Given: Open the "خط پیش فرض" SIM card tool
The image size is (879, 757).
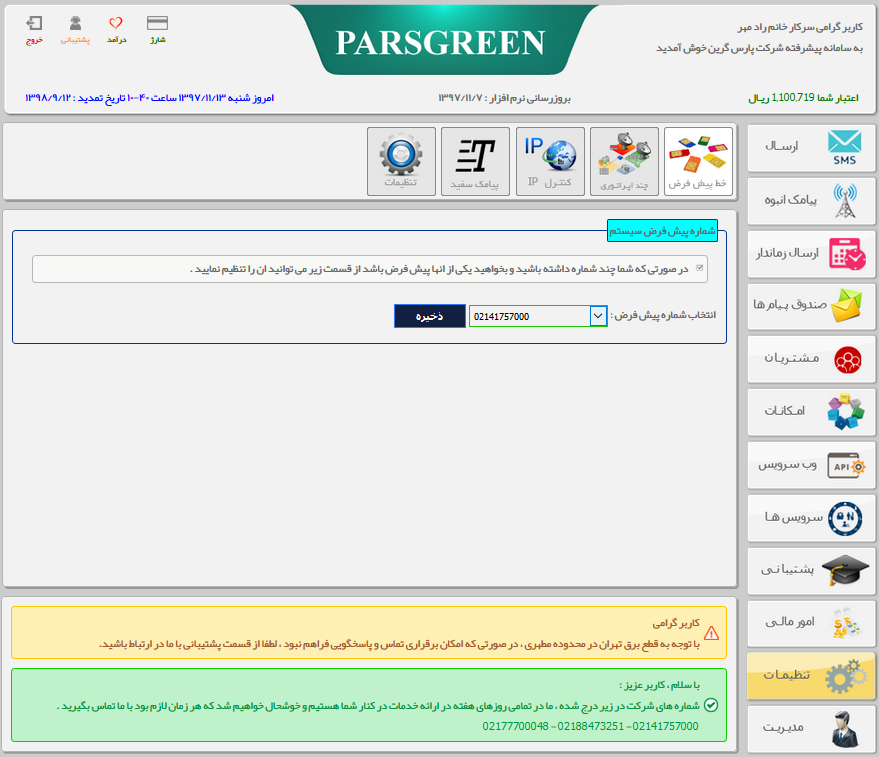Looking at the screenshot, I should pos(698,161).
